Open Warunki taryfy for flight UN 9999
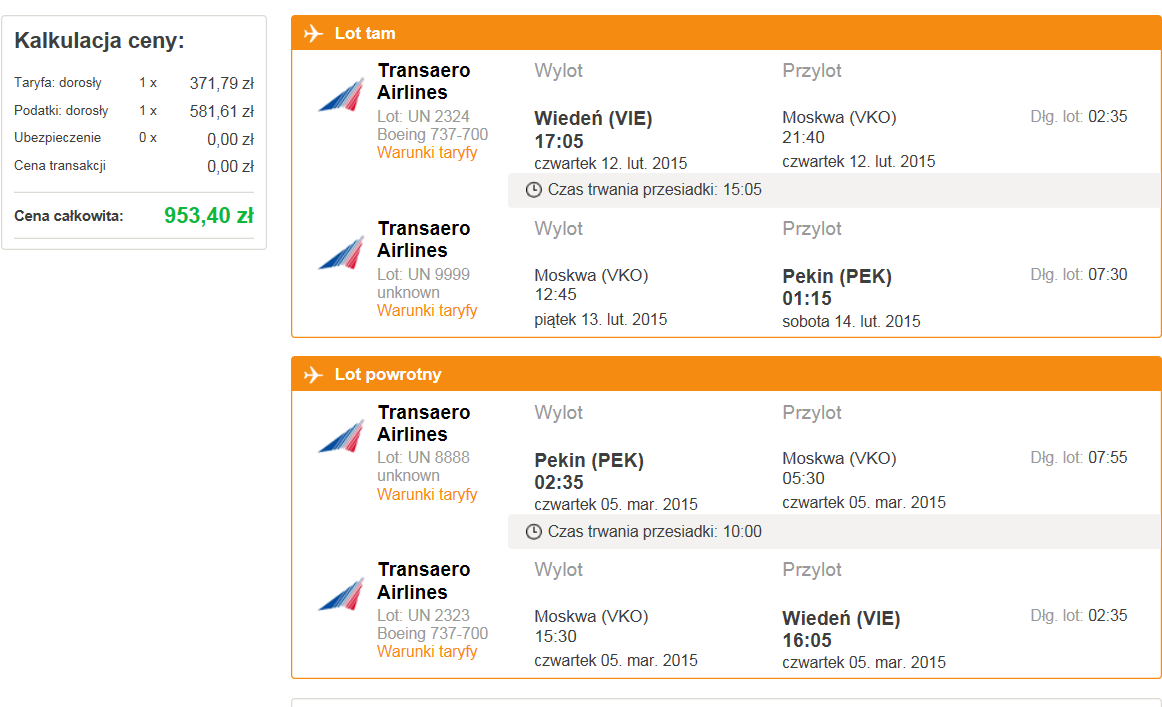Viewport: 1162px width, 707px height. 427,311
